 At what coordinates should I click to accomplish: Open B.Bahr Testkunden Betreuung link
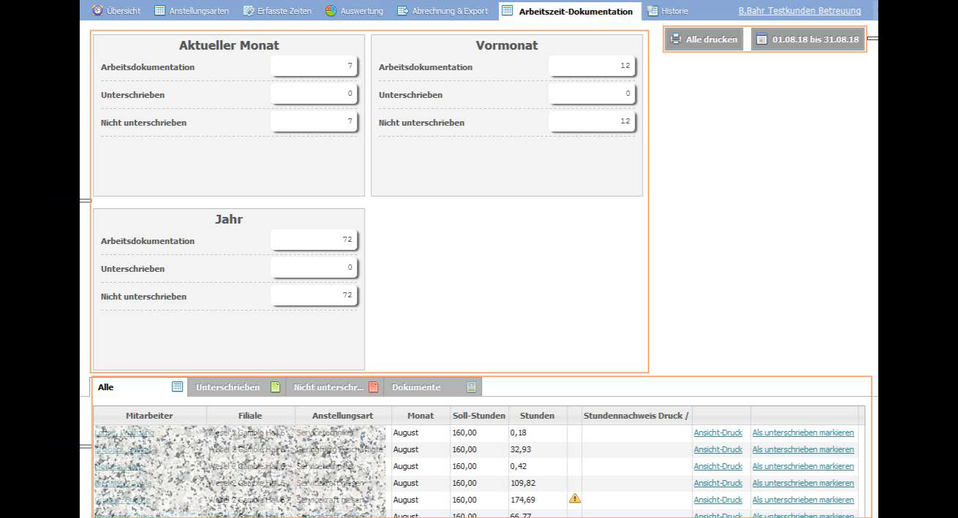[799, 11]
